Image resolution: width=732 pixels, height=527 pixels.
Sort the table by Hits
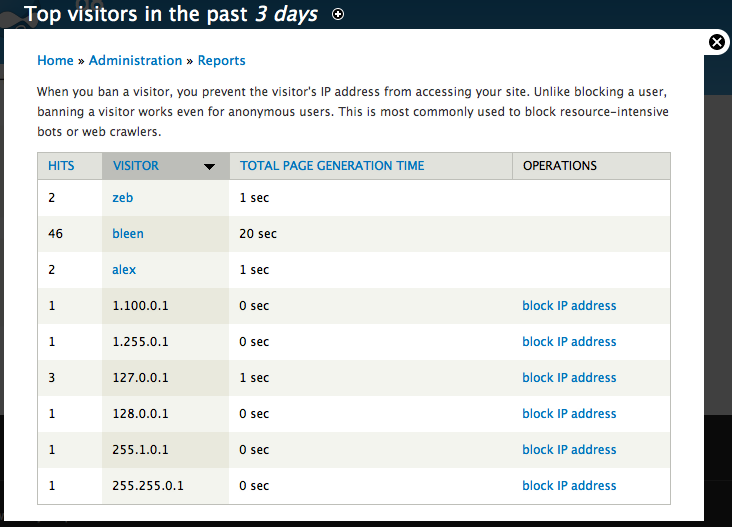click(61, 166)
